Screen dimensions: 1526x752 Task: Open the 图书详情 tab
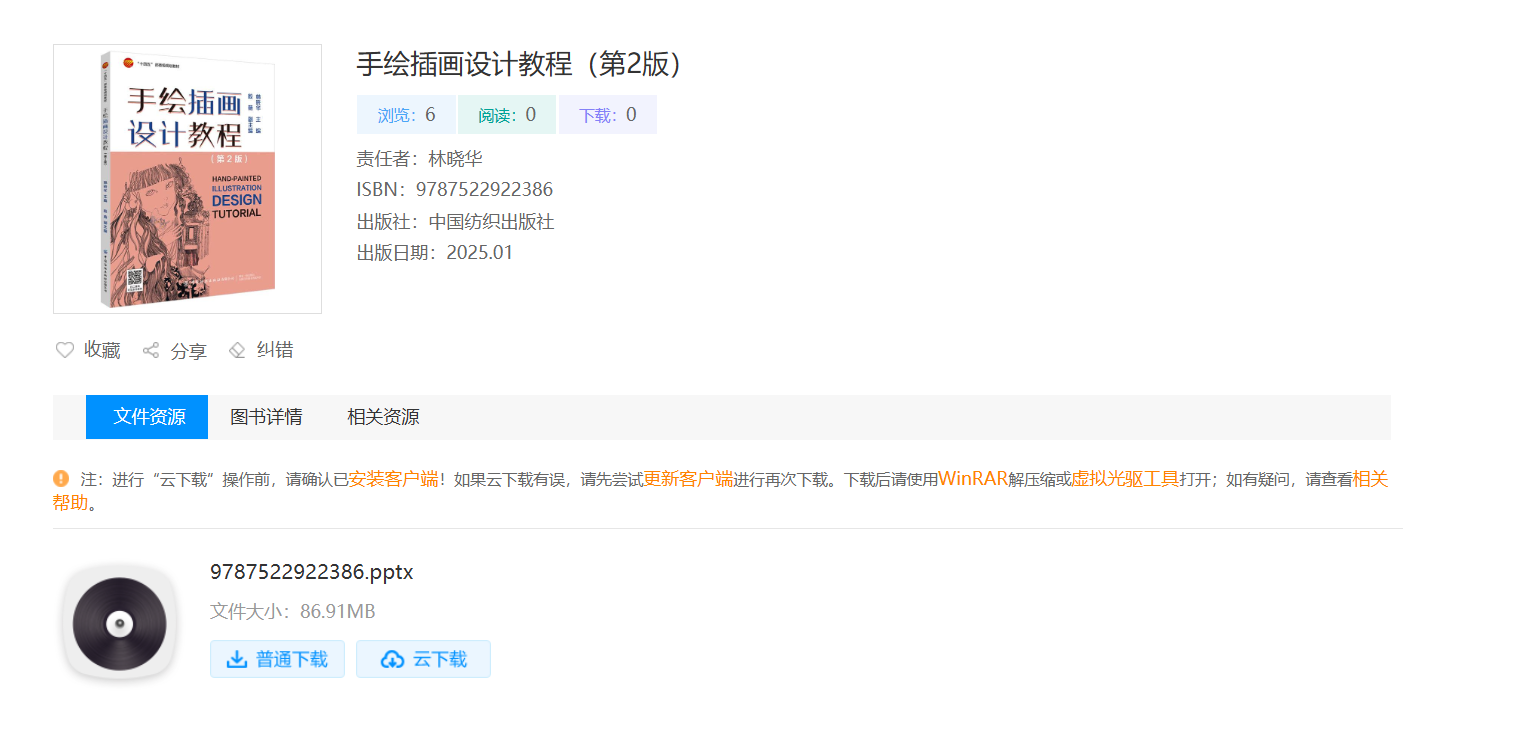tap(266, 417)
